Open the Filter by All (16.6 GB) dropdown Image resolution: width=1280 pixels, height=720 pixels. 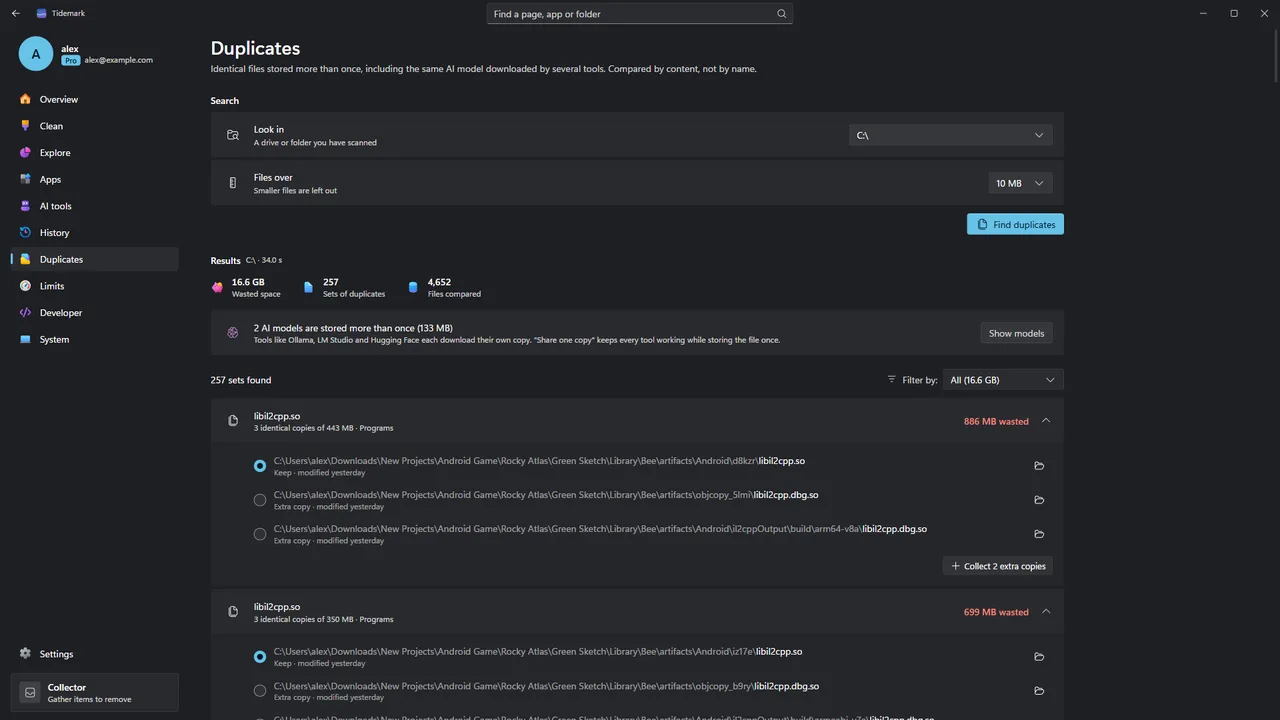point(1003,380)
